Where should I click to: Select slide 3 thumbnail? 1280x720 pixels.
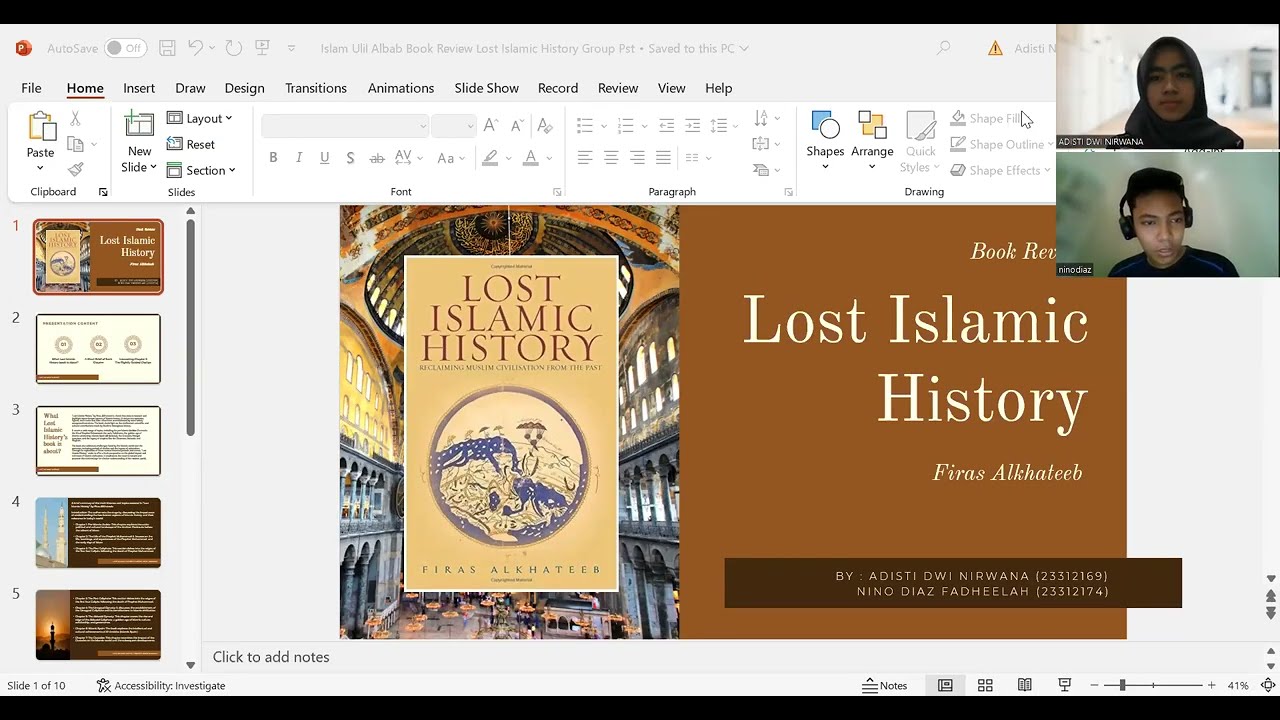pyautogui.click(x=98, y=441)
